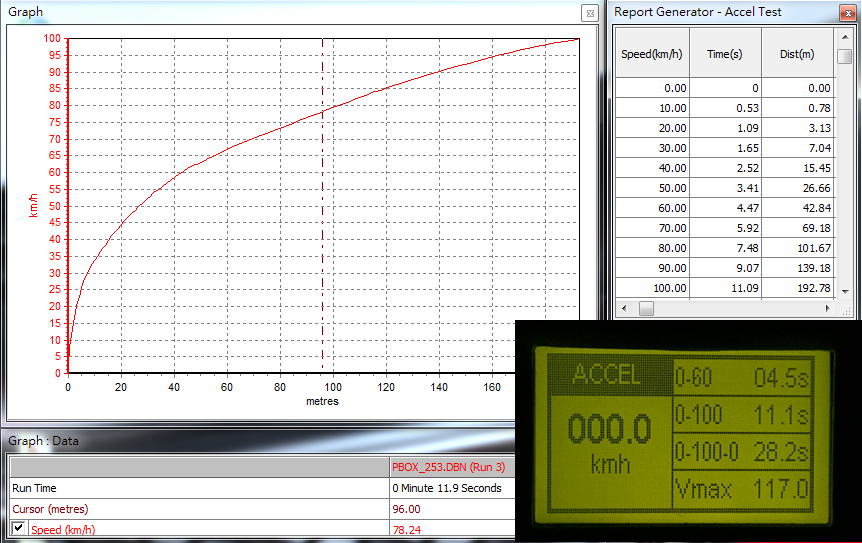Click the metres horizontal axis label
This screenshot has height=543, width=862.
coord(322,401)
